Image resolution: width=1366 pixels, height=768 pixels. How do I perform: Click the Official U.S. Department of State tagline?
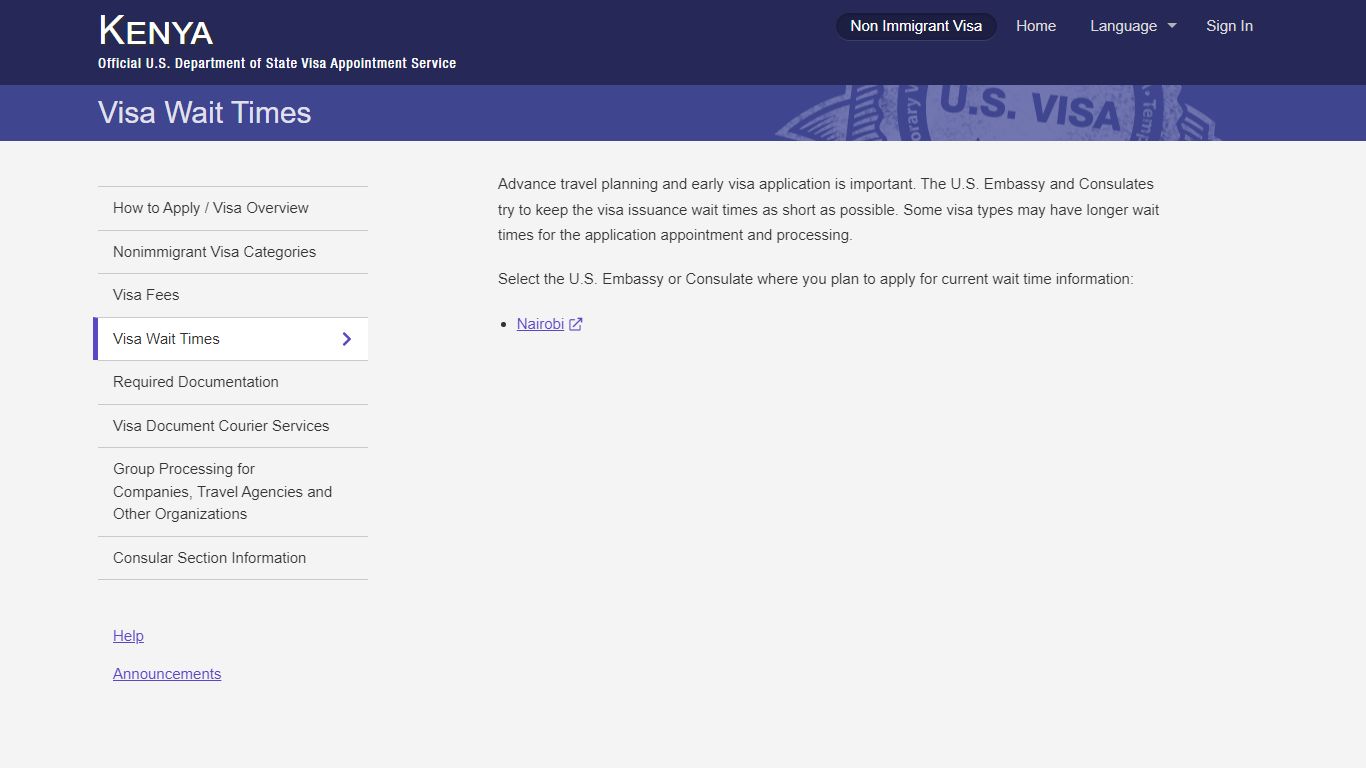click(277, 63)
